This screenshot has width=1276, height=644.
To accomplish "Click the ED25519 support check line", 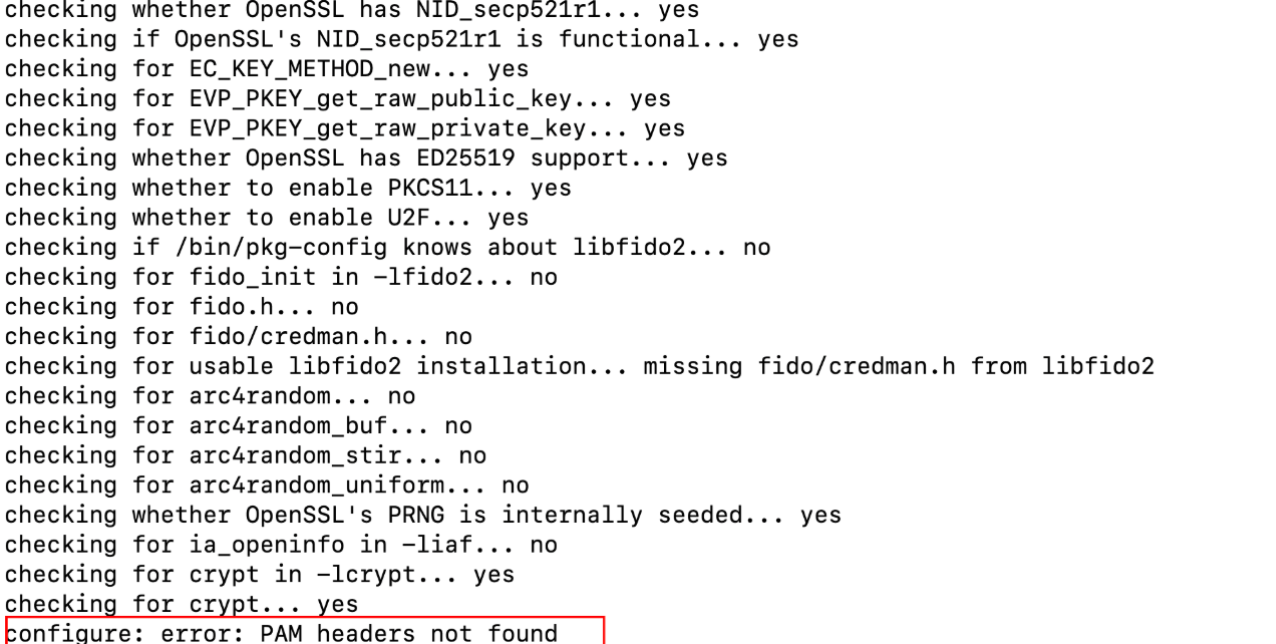I will (x=366, y=158).
